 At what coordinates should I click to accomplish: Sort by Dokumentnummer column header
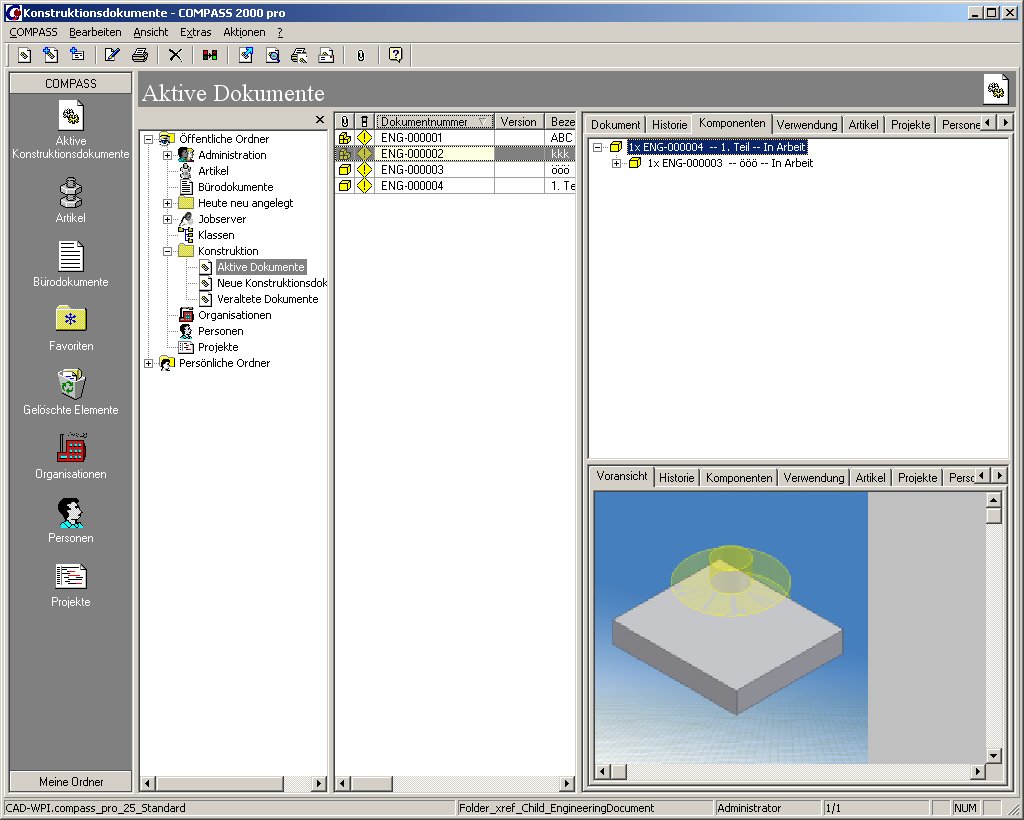coord(434,121)
